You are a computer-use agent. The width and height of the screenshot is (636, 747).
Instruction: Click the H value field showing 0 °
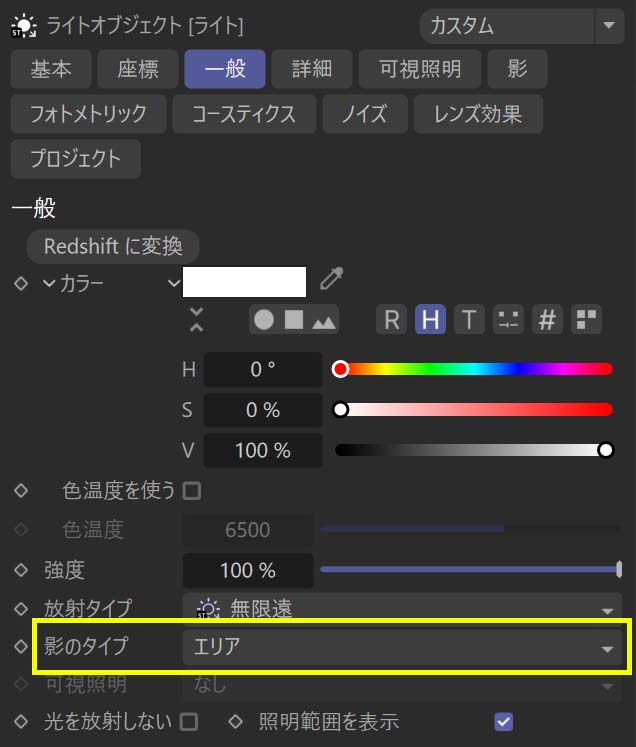[x=263, y=369]
